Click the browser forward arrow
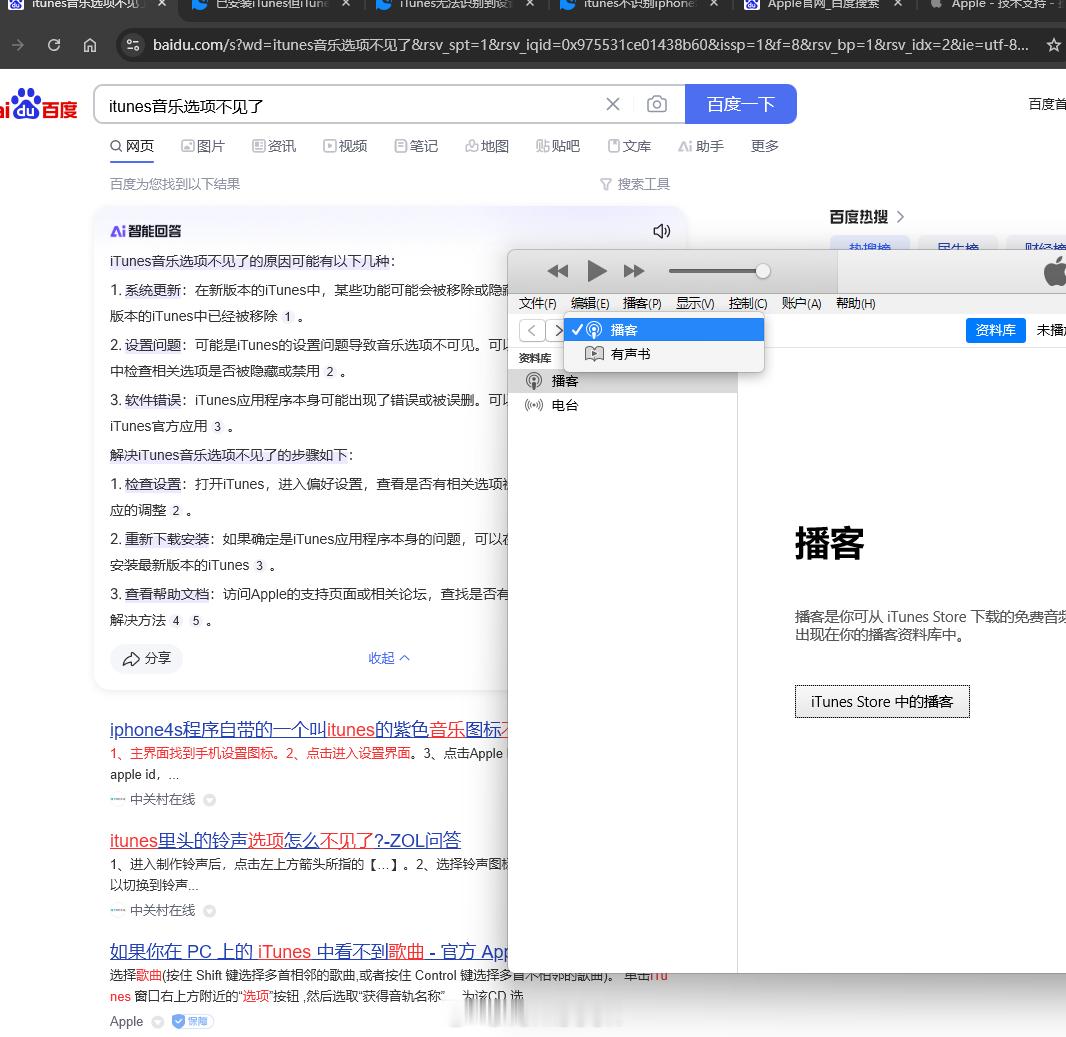 [18, 45]
